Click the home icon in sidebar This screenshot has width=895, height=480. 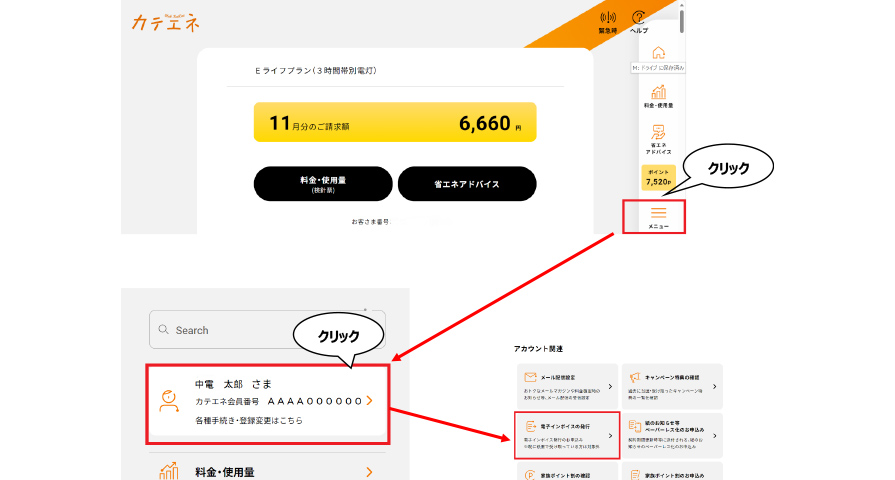tap(658, 53)
